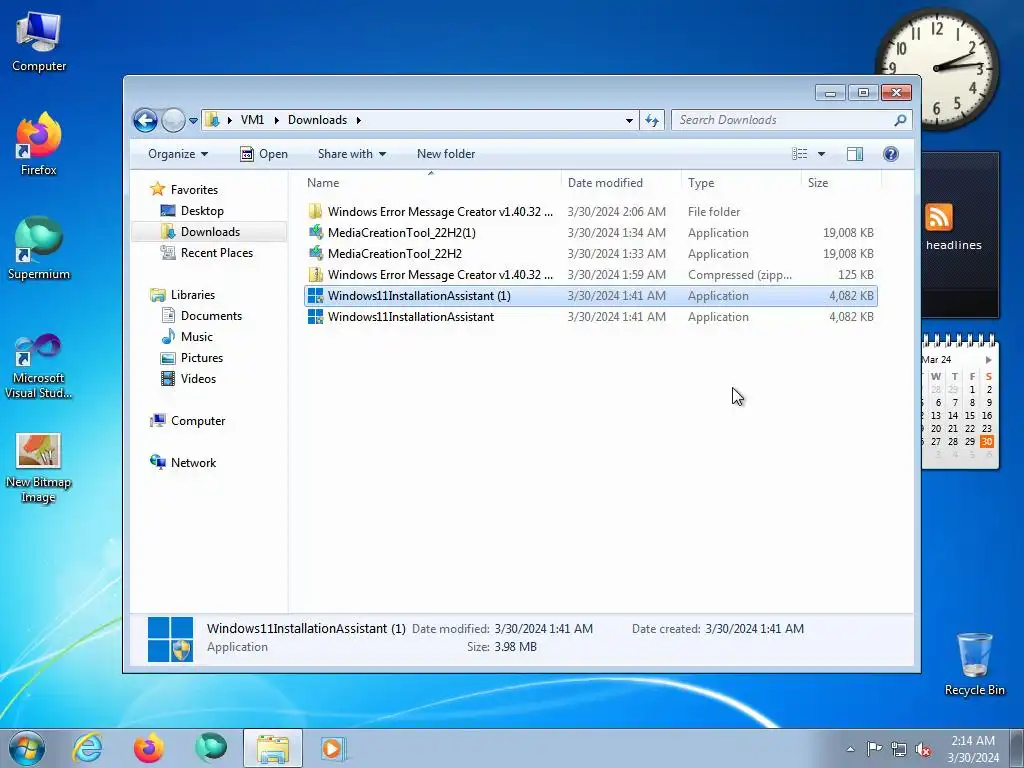This screenshot has height=768, width=1024.
Task: Sort by Date modified column header
Action: (x=620, y=183)
